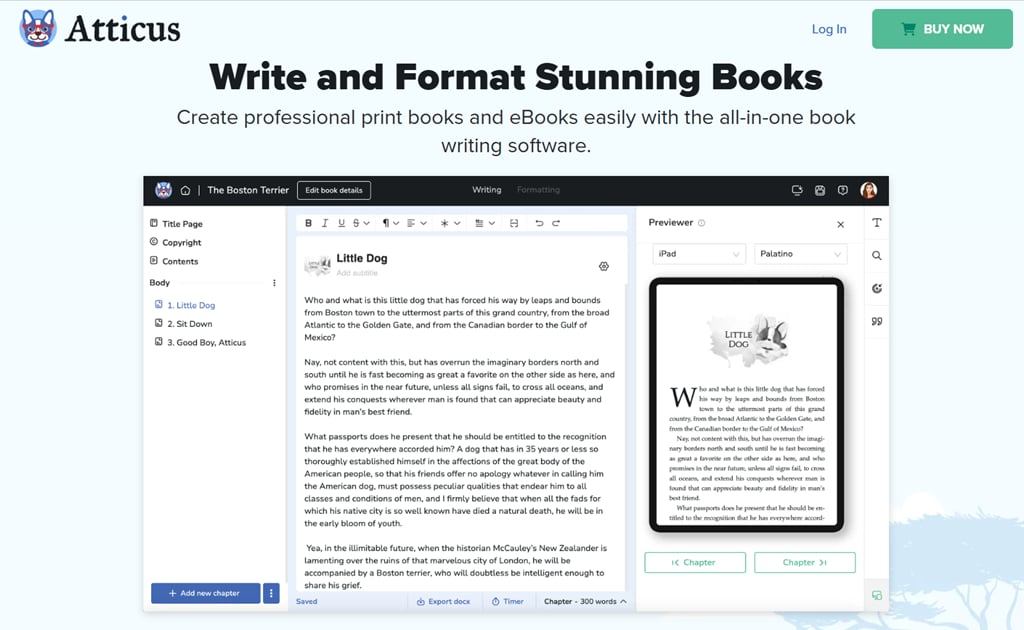Viewport: 1024px width, 630px height.
Task: Insert a page break with the toolbar icon
Action: click(x=514, y=223)
